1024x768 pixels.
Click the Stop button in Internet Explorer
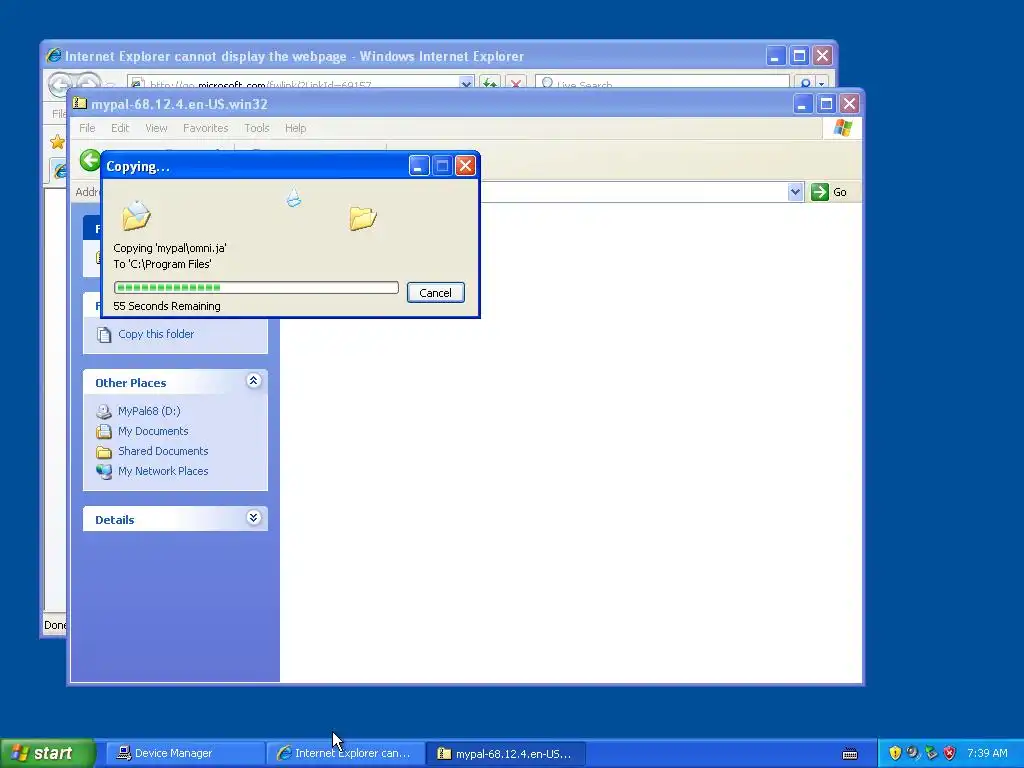(516, 83)
